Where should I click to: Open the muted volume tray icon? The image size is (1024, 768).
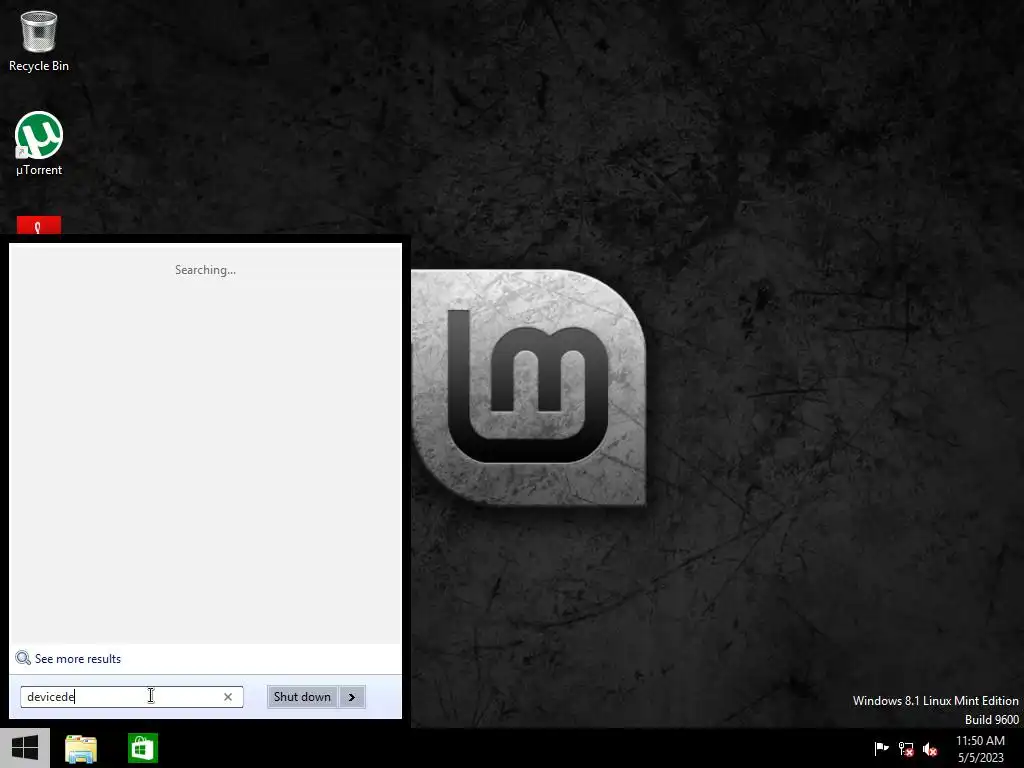click(x=930, y=748)
